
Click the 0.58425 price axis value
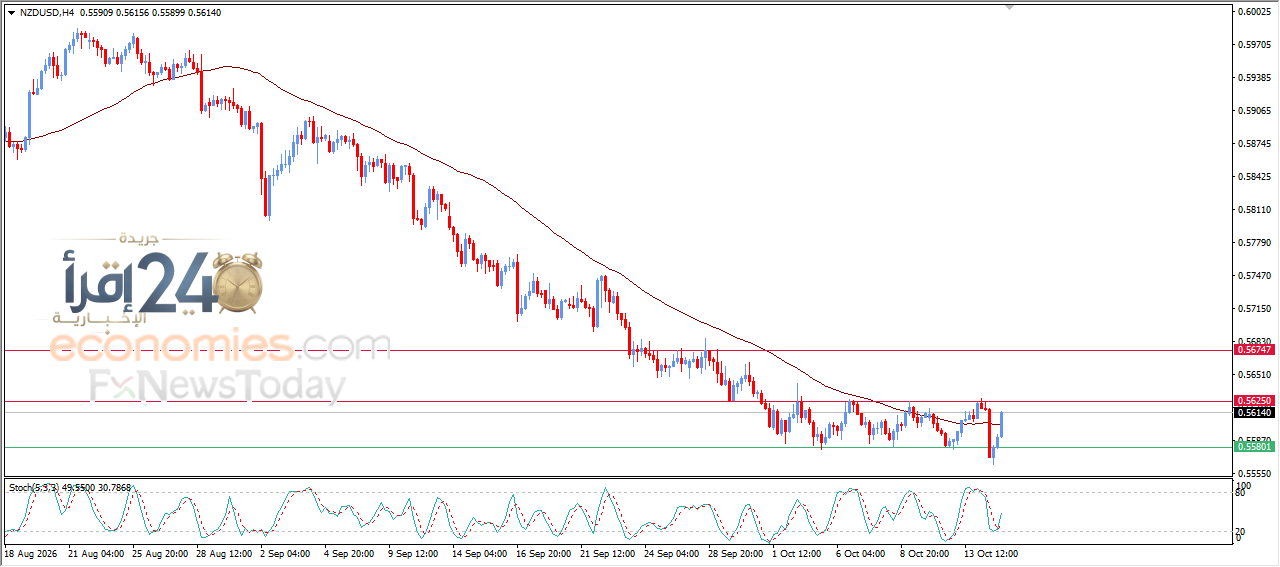click(x=1256, y=177)
